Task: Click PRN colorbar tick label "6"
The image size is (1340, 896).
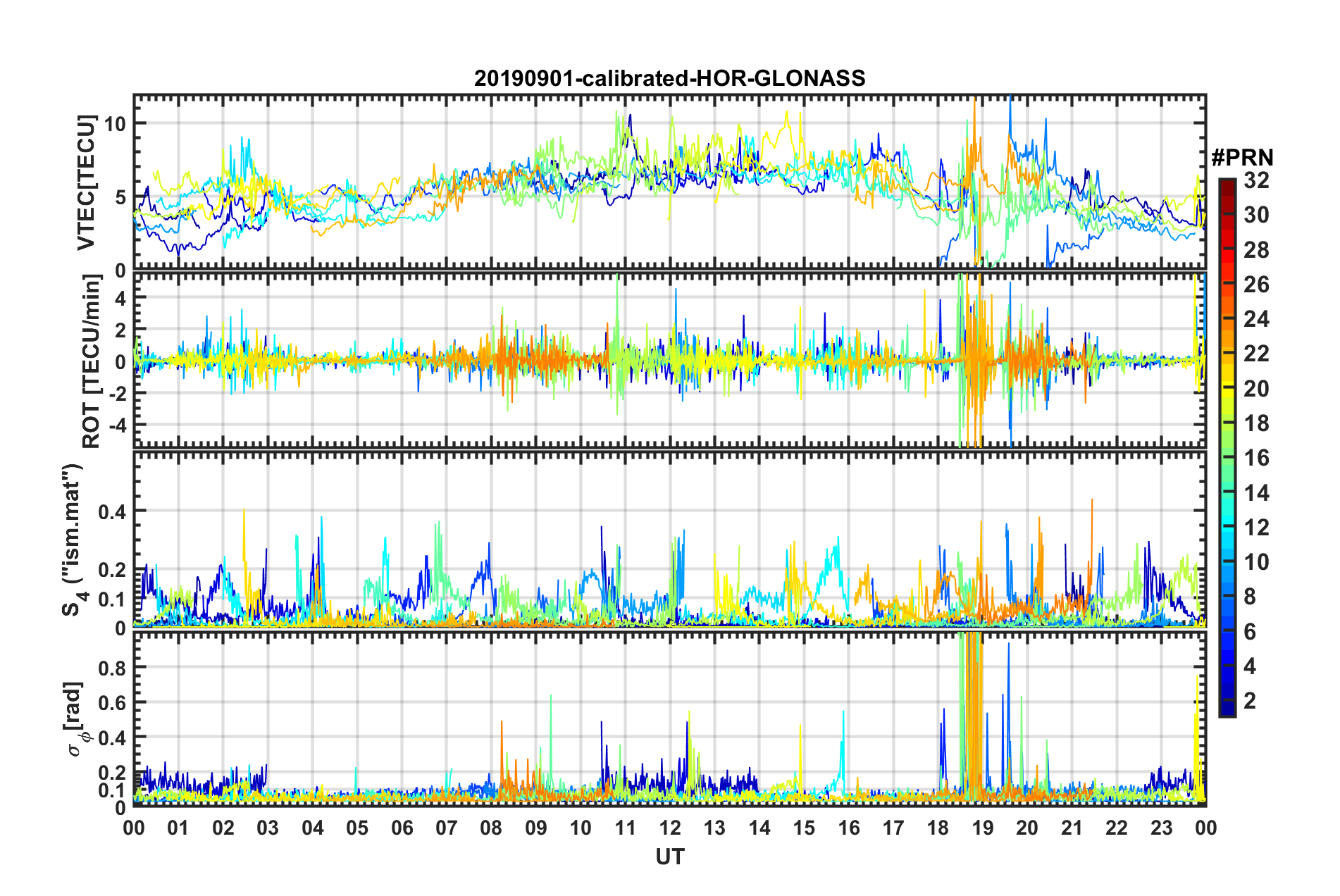Action: tap(1251, 632)
